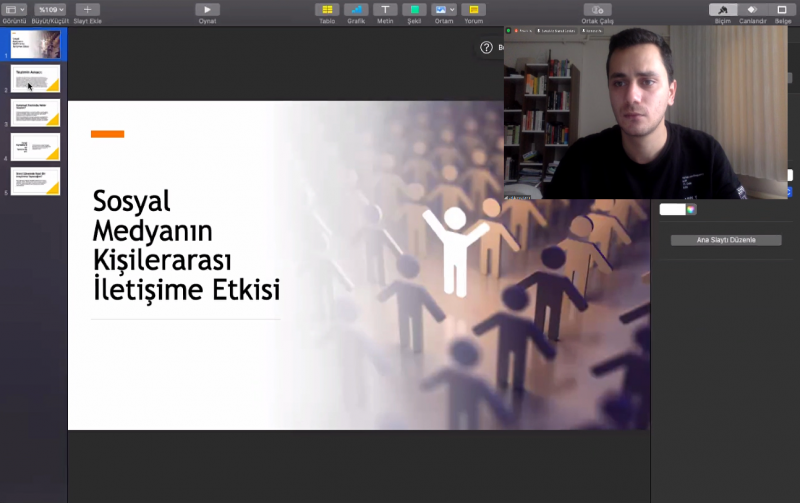Switch to the Canlandır animate tab

point(752,10)
